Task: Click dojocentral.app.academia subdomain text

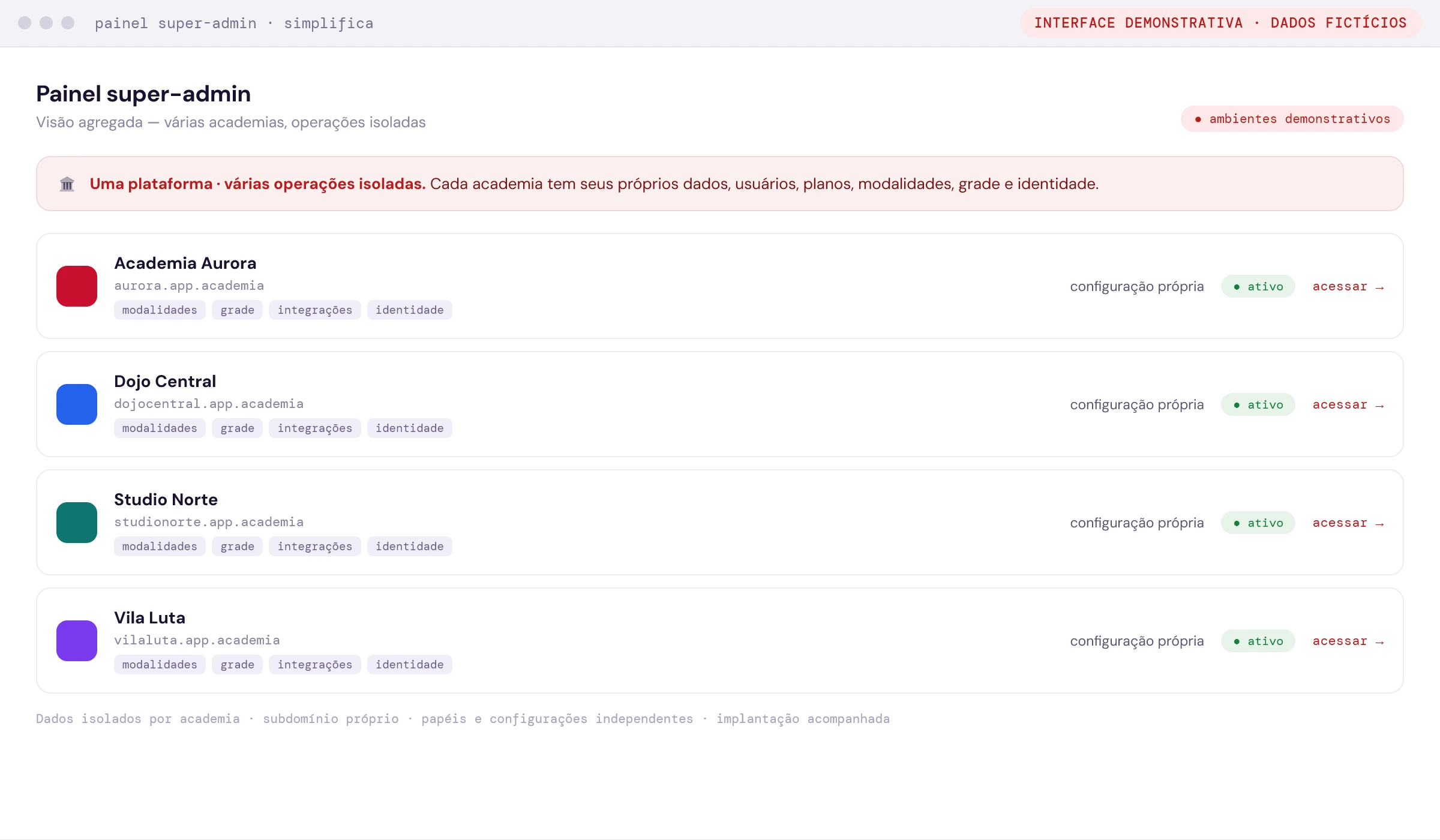Action: [x=209, y=404]
